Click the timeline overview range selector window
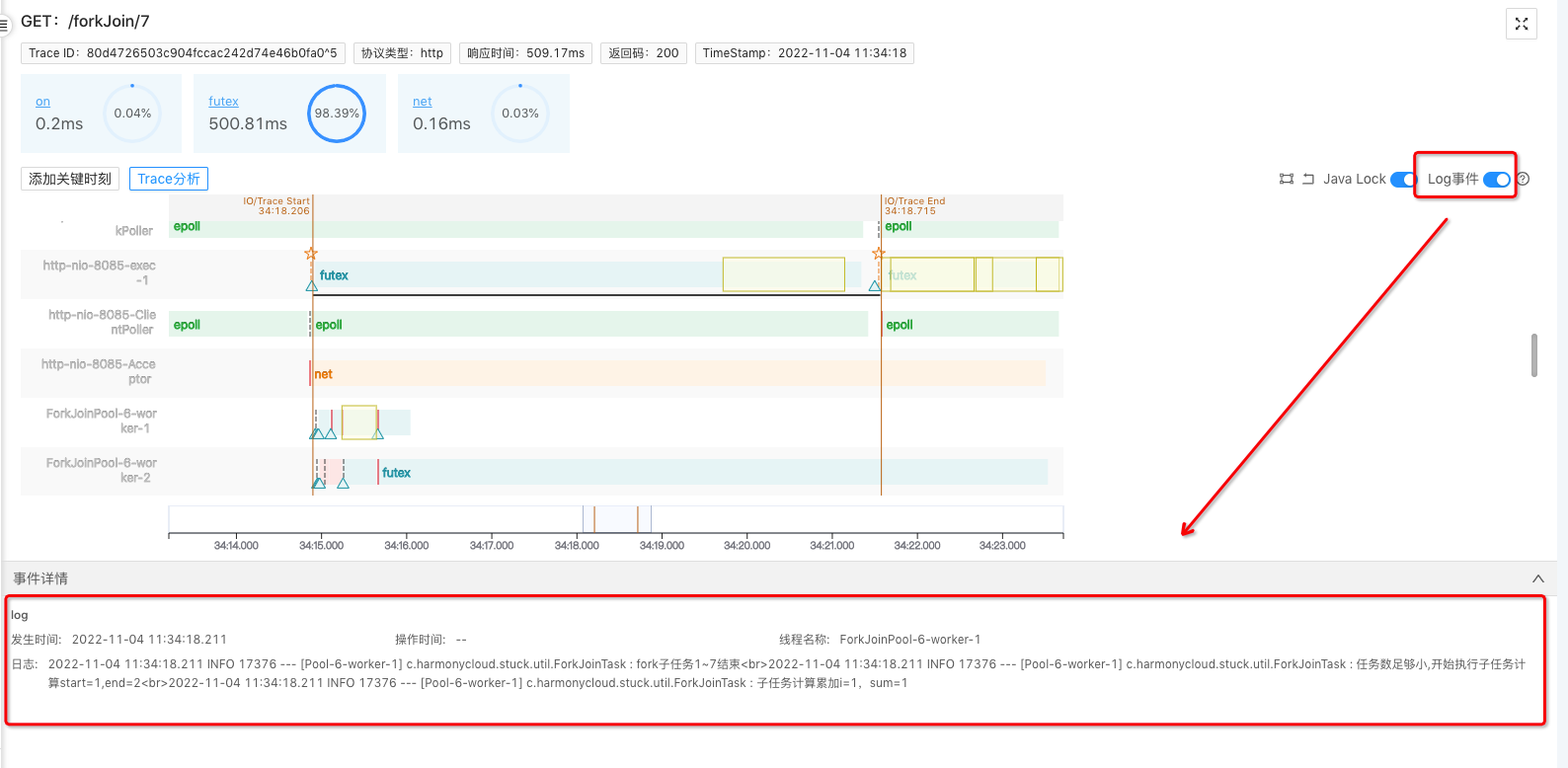1568x768 pixels. (x=616, y=518)
